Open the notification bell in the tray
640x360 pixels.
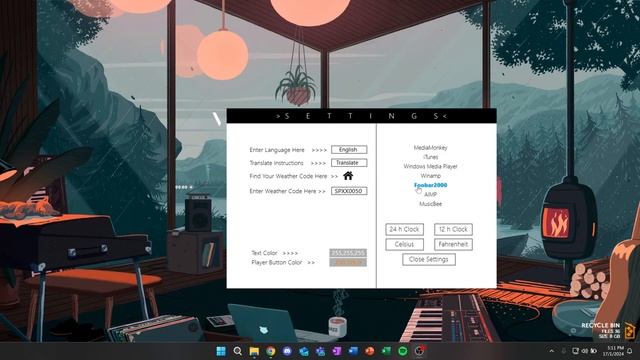click(x=630, y=351)
